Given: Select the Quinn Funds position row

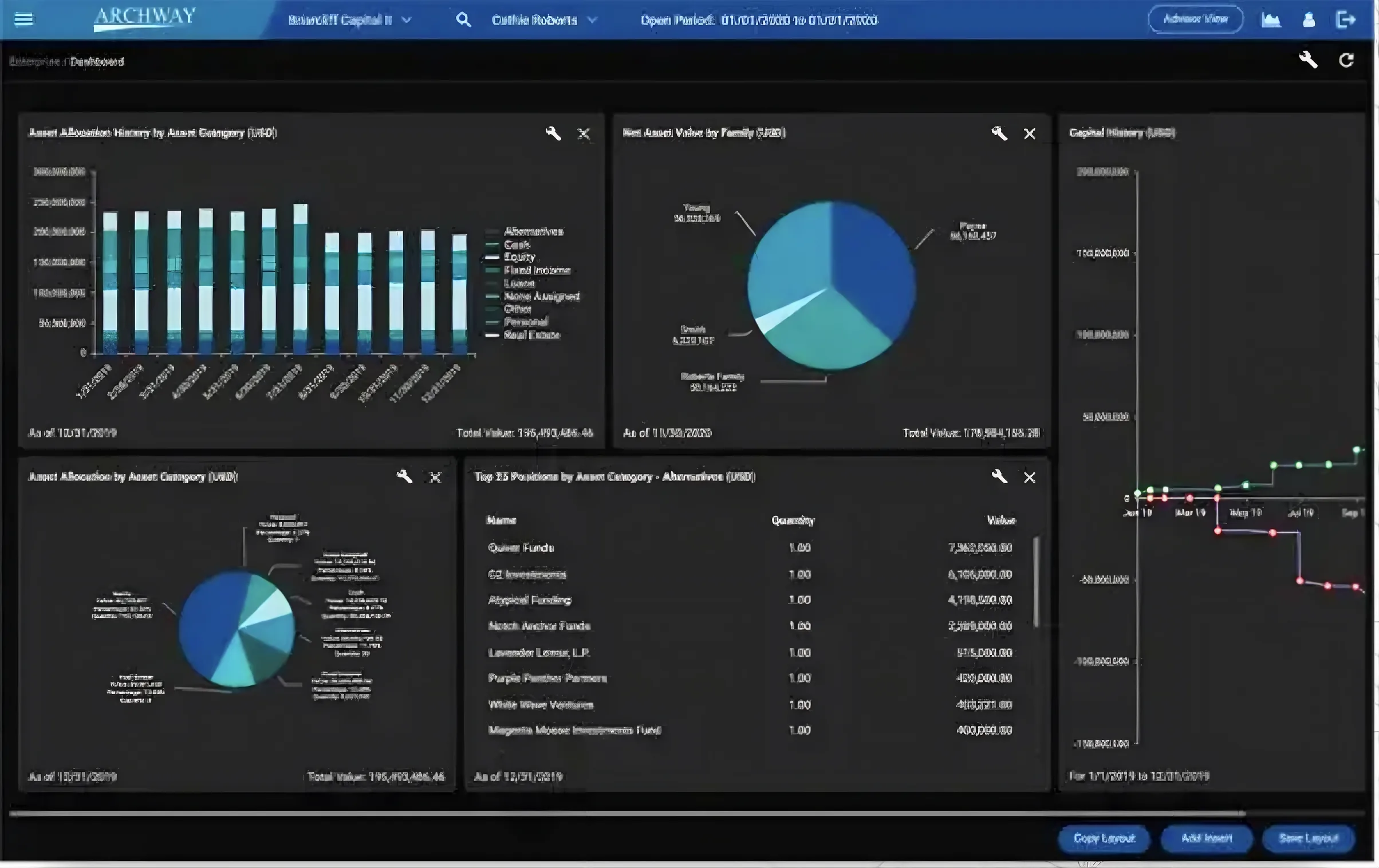Looking at the screenshot, I should pyautogui.click(x=750, y=547).
